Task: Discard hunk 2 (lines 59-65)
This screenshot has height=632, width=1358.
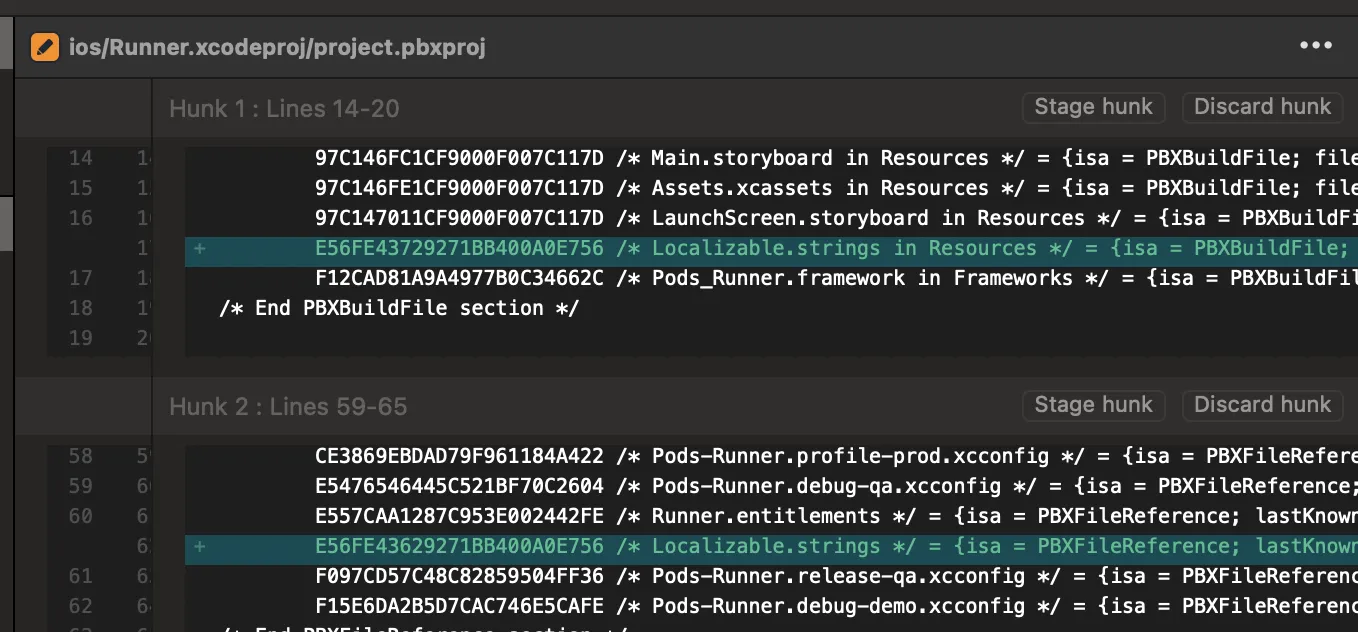Action: coord(1262,405)
